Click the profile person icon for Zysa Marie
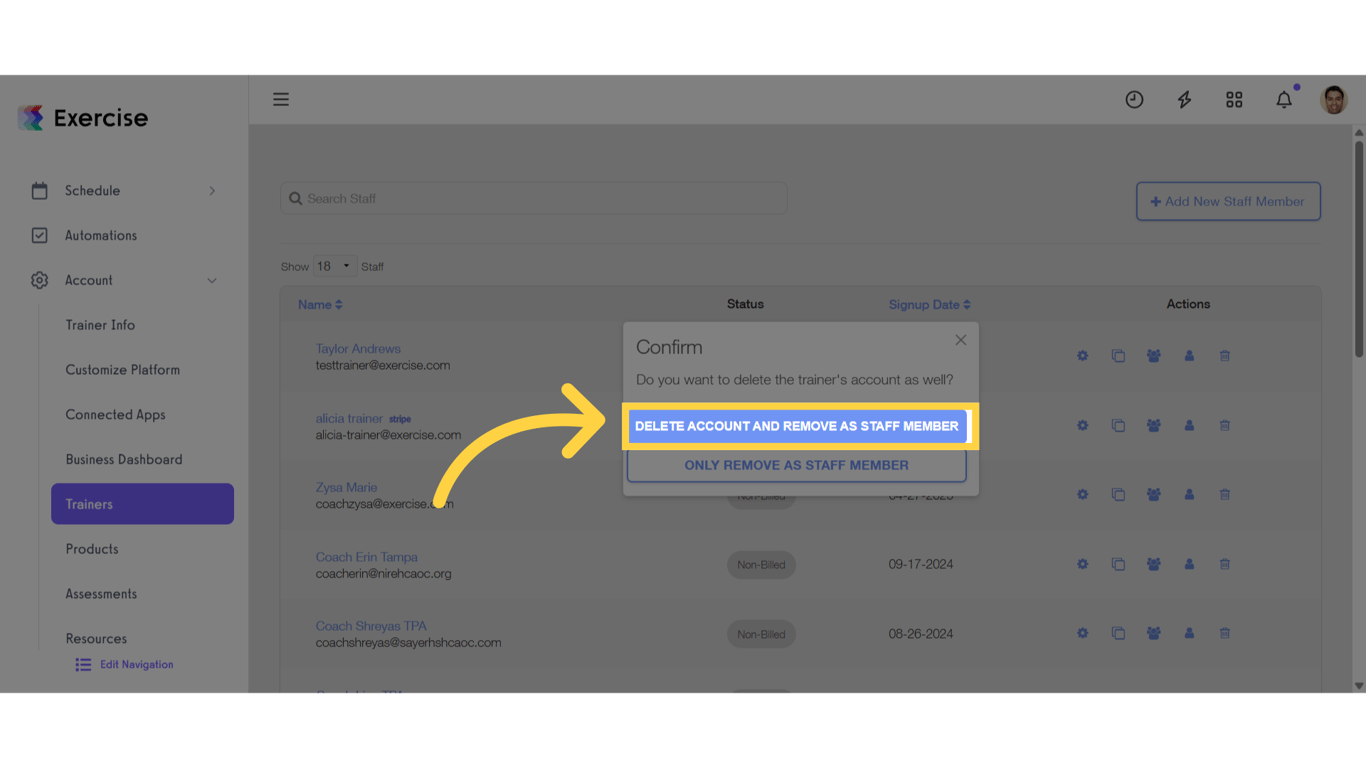Screen dimensions: 1366x768 coord(1189,494)
